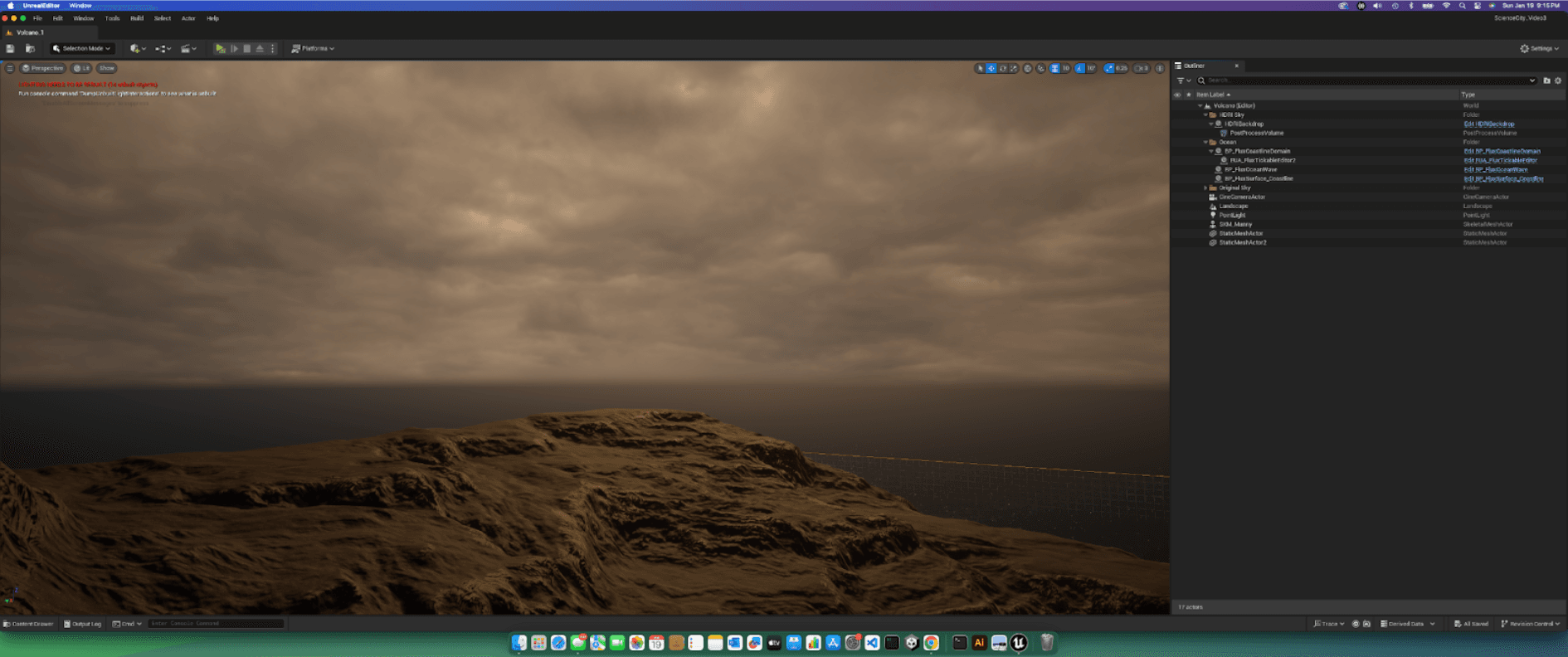Open the Selection Mode dropdown
1568x657 pixels.
point(81,49)
